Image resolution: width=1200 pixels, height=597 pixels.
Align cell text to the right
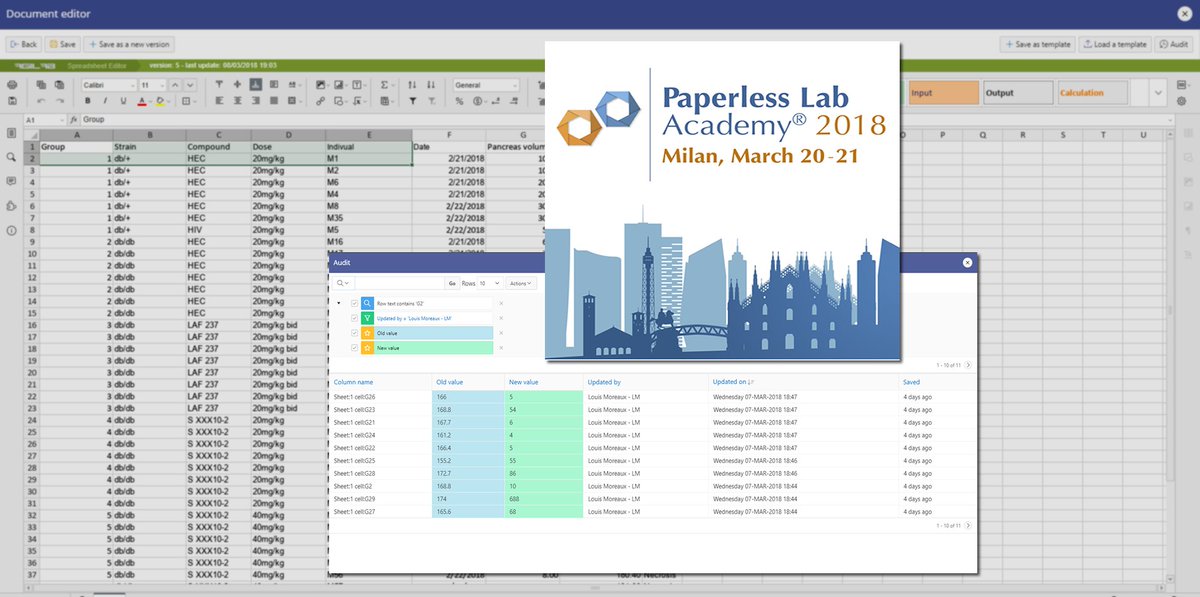(x=256, y=101)
